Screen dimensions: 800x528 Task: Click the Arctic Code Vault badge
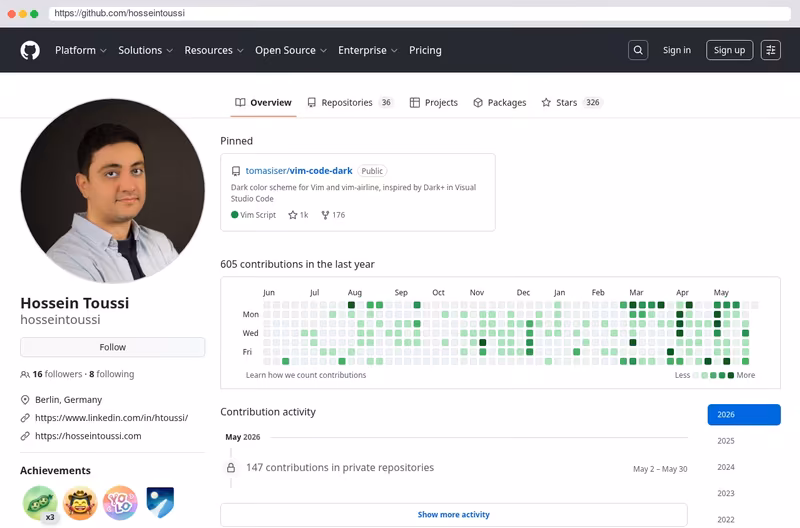coord(160,502)
